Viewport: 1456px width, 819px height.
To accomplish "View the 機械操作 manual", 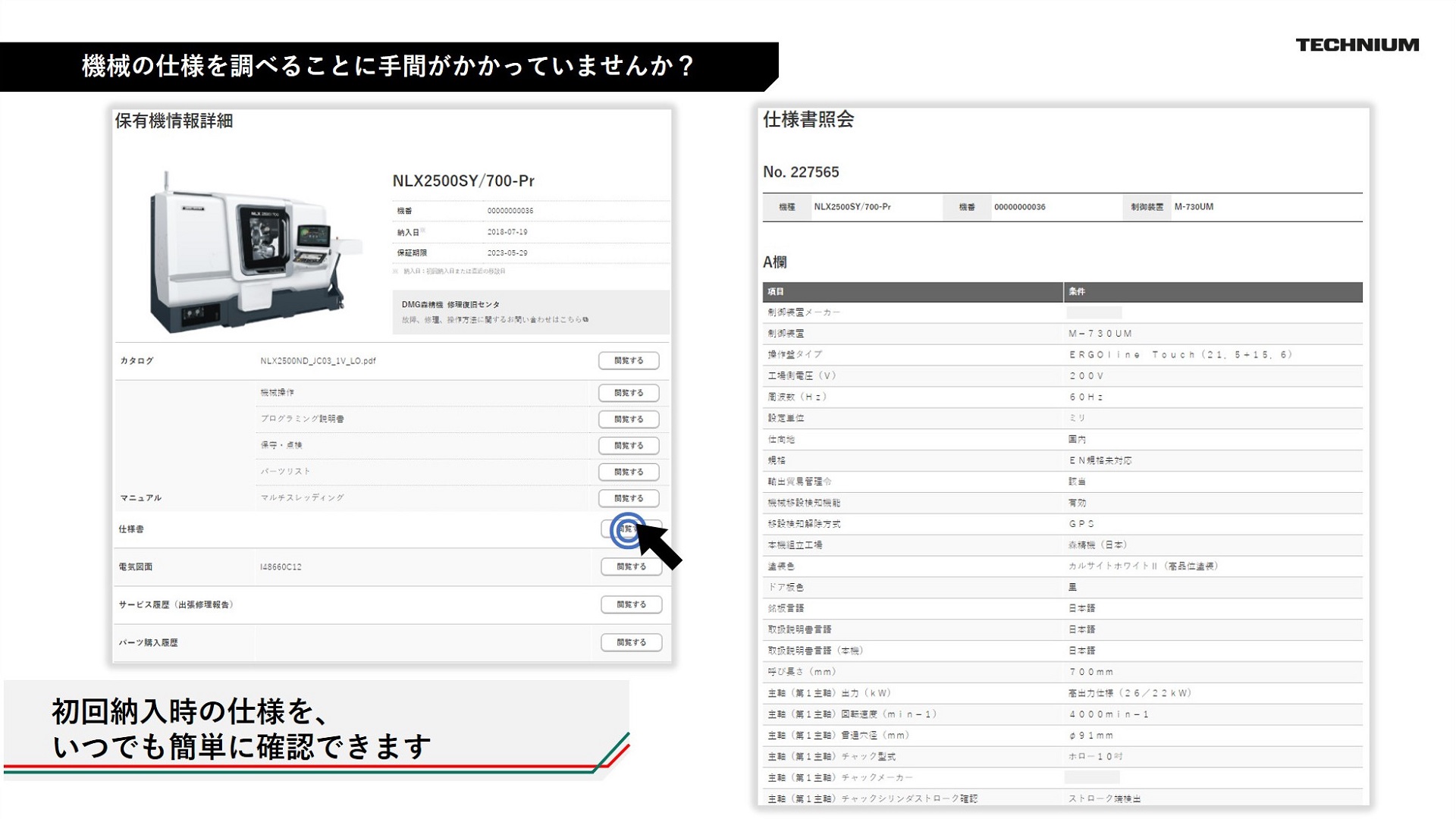I will pos(628,393).
